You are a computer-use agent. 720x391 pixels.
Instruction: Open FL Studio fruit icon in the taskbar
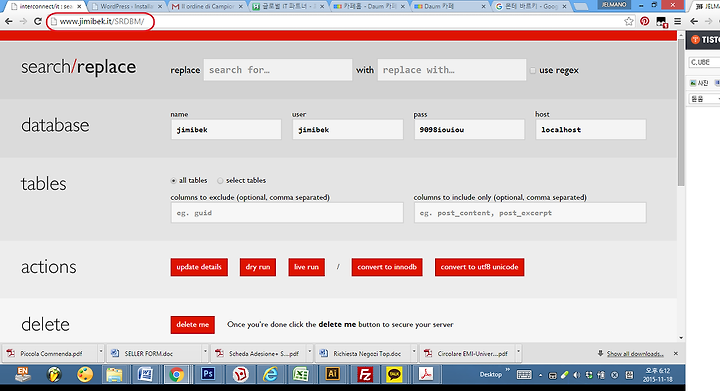[x=54, y=374]
